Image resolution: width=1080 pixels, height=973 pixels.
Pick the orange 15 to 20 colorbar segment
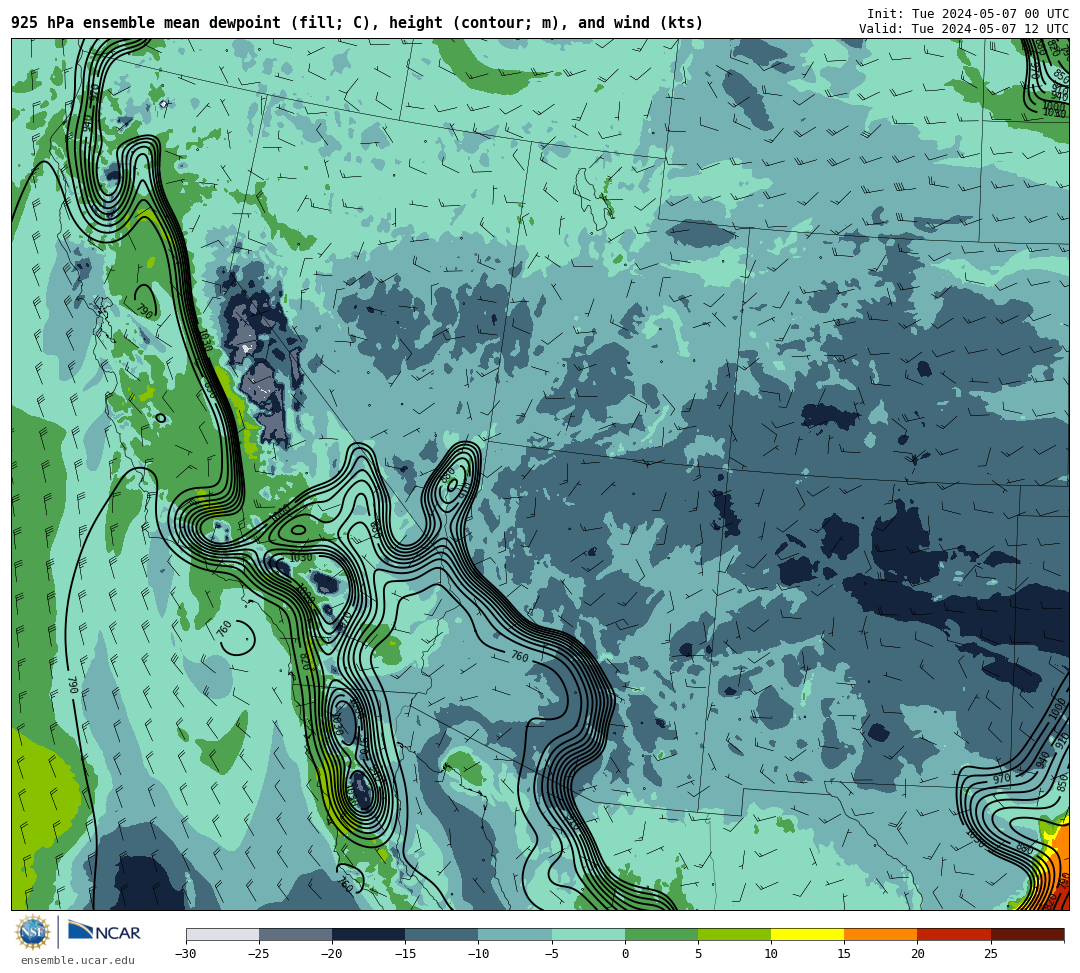point(881,934)
